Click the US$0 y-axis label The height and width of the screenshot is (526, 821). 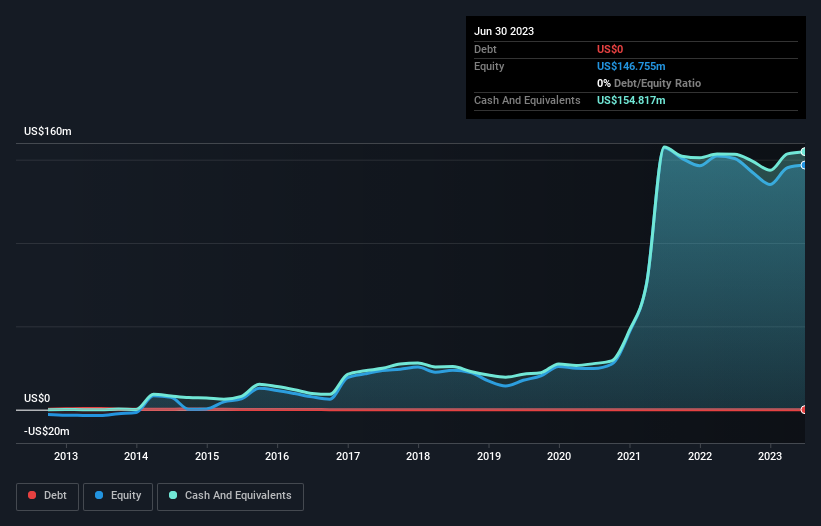(x=37, y=398)
